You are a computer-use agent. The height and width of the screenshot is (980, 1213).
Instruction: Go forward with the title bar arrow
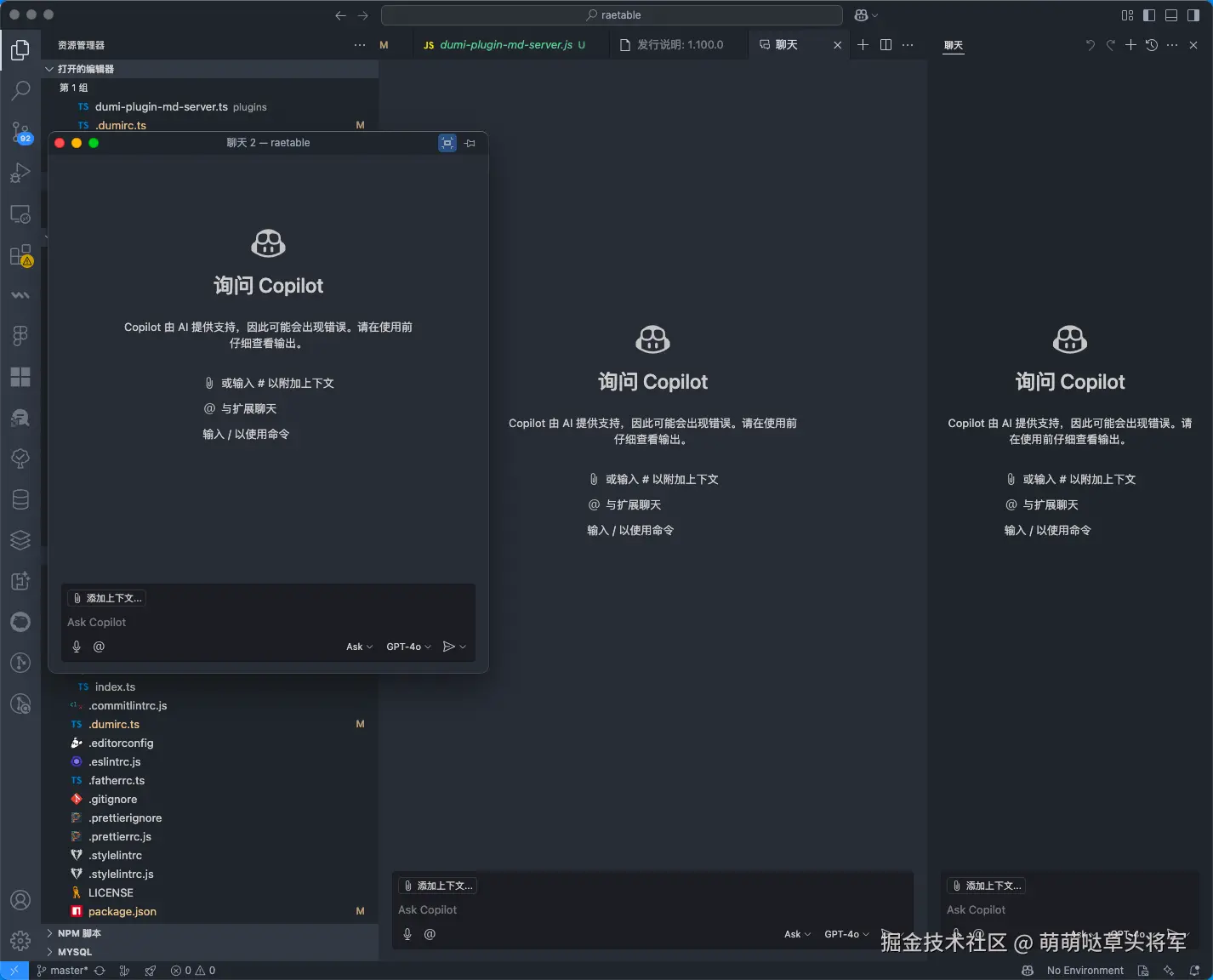point(363,15)
